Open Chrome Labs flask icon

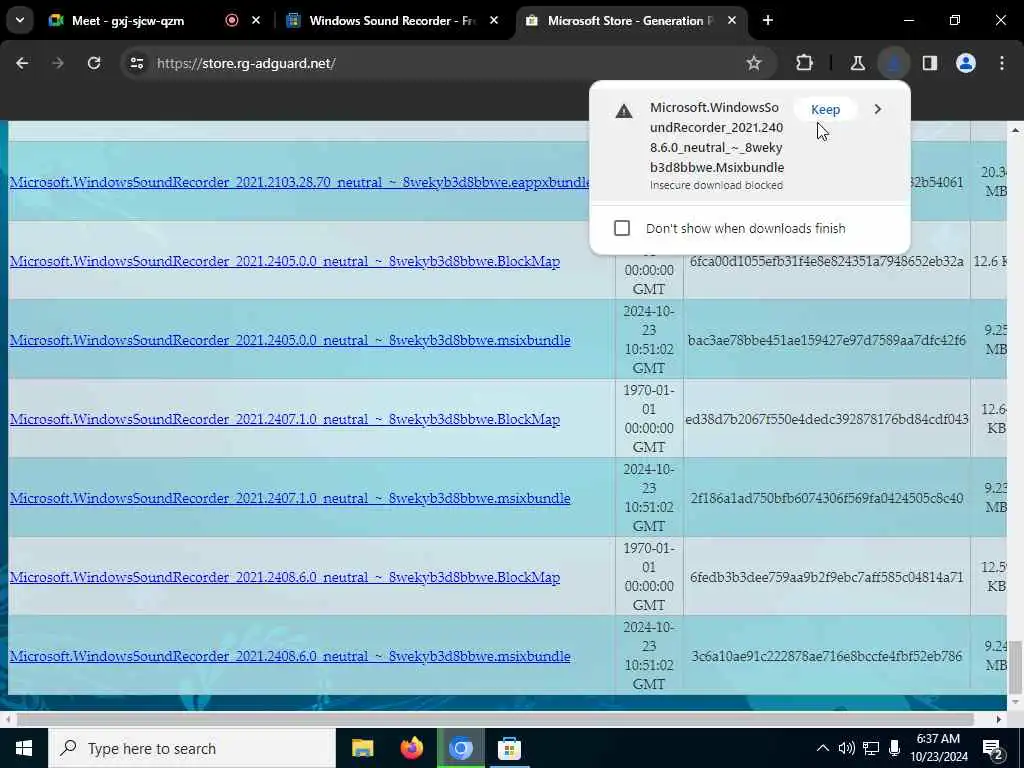pos(857,63)
